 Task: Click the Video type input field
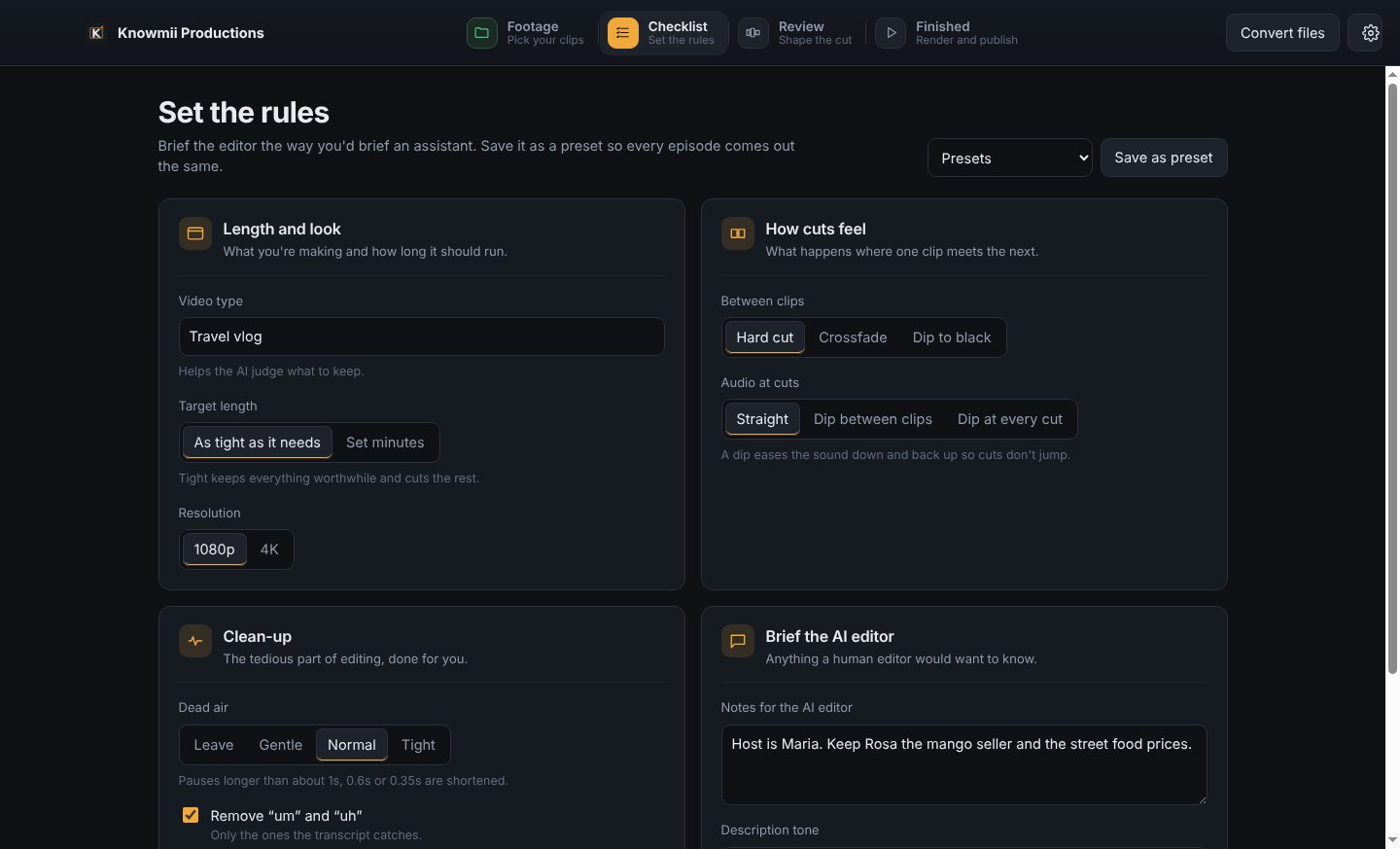[x=422, y=336]
